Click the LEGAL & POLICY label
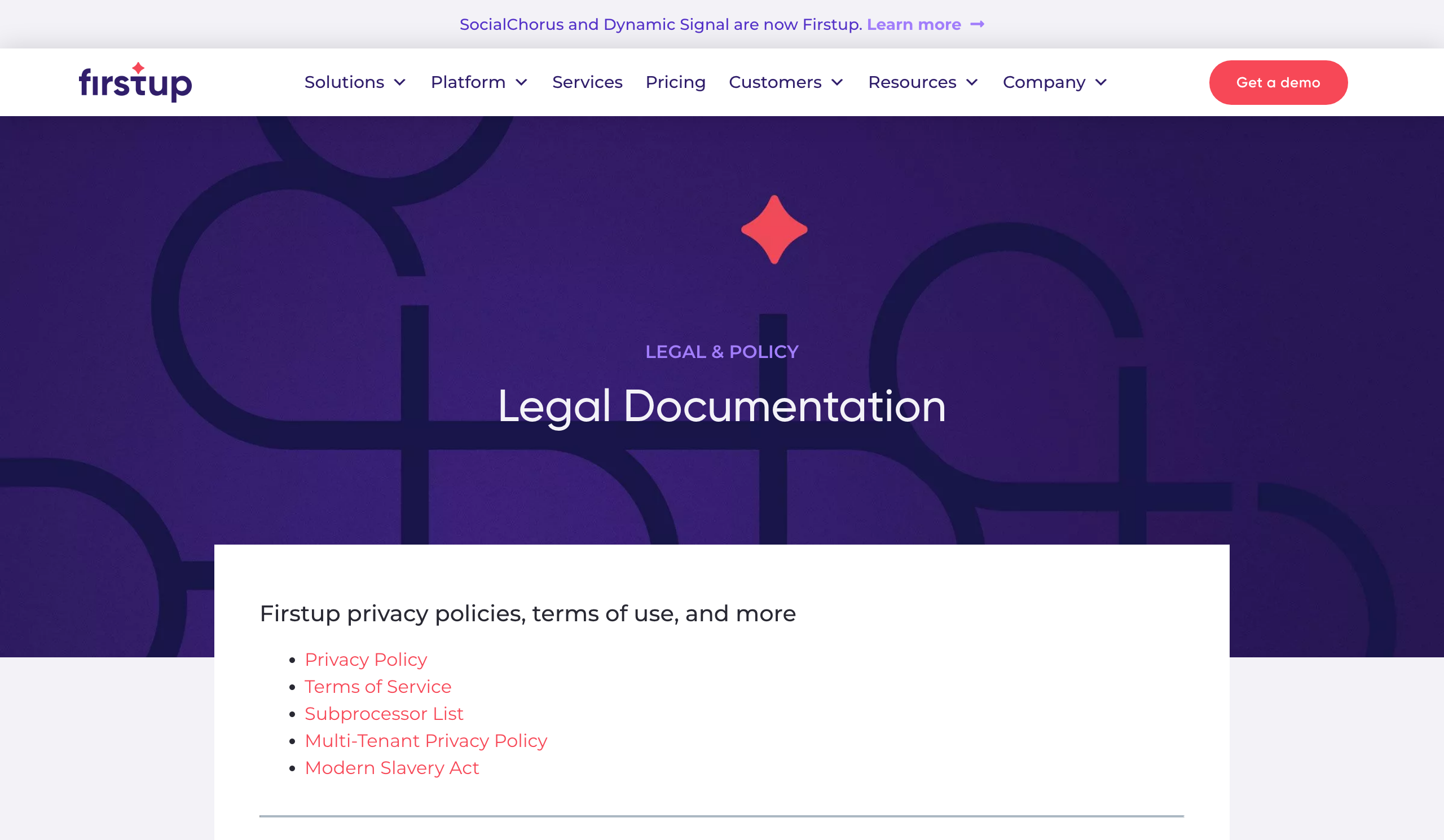This screenshot has height=840, width=1444. 722,352
